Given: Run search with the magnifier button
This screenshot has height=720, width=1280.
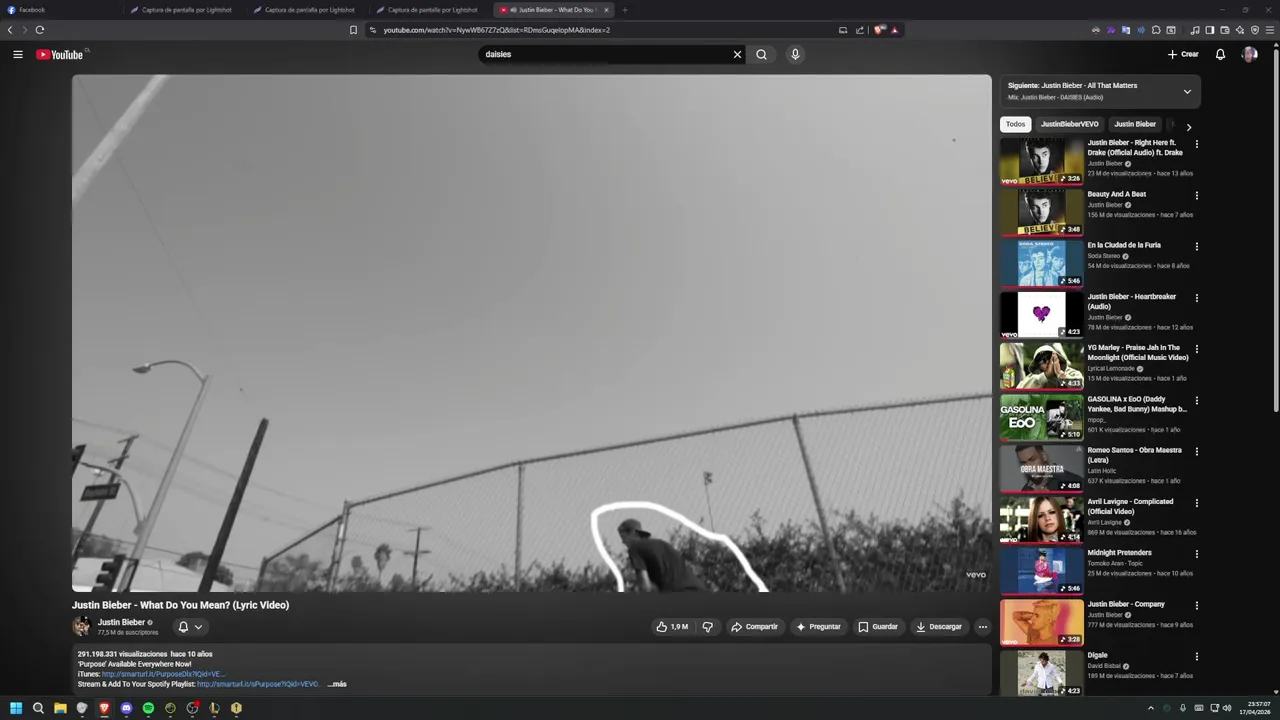Looking at the screenshot, I should [x=762, y=55].
